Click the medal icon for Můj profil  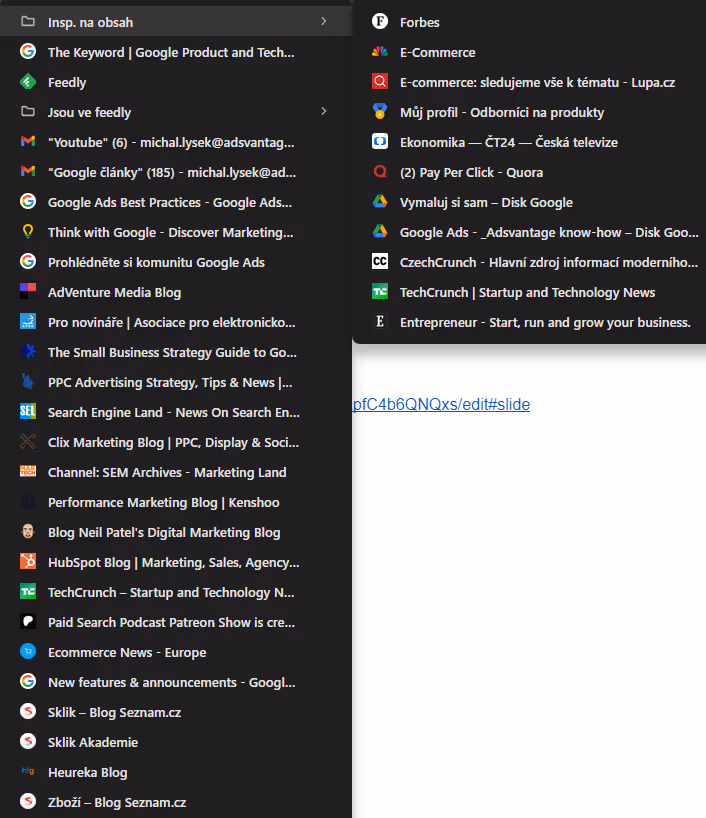380,112
